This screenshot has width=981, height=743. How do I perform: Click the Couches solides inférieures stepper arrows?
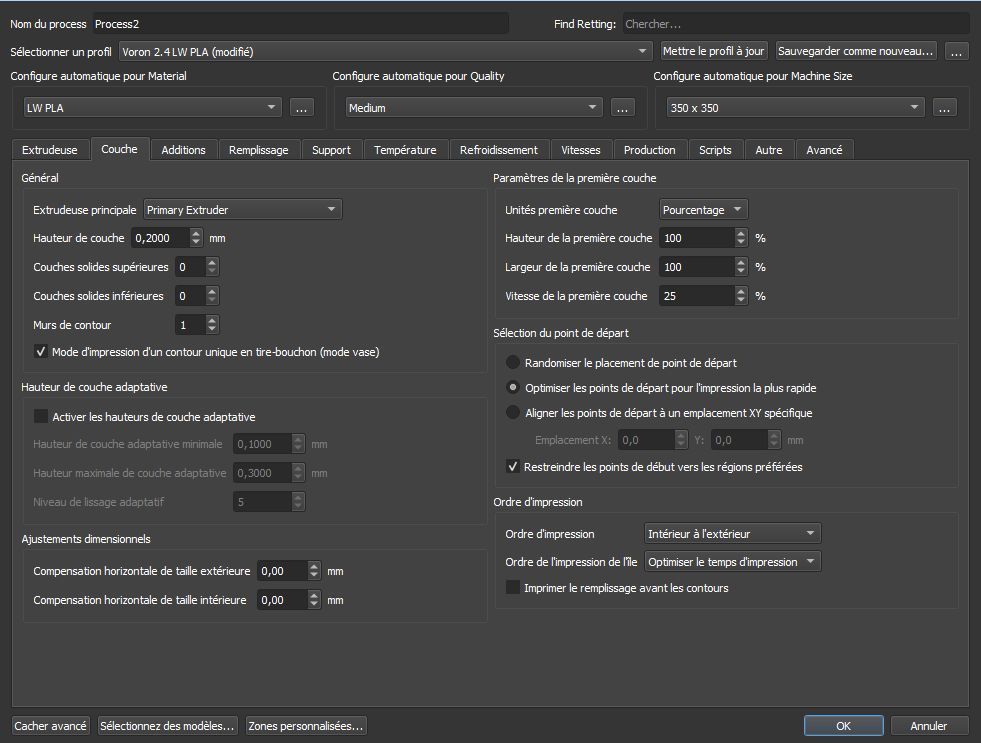(212, 295)
